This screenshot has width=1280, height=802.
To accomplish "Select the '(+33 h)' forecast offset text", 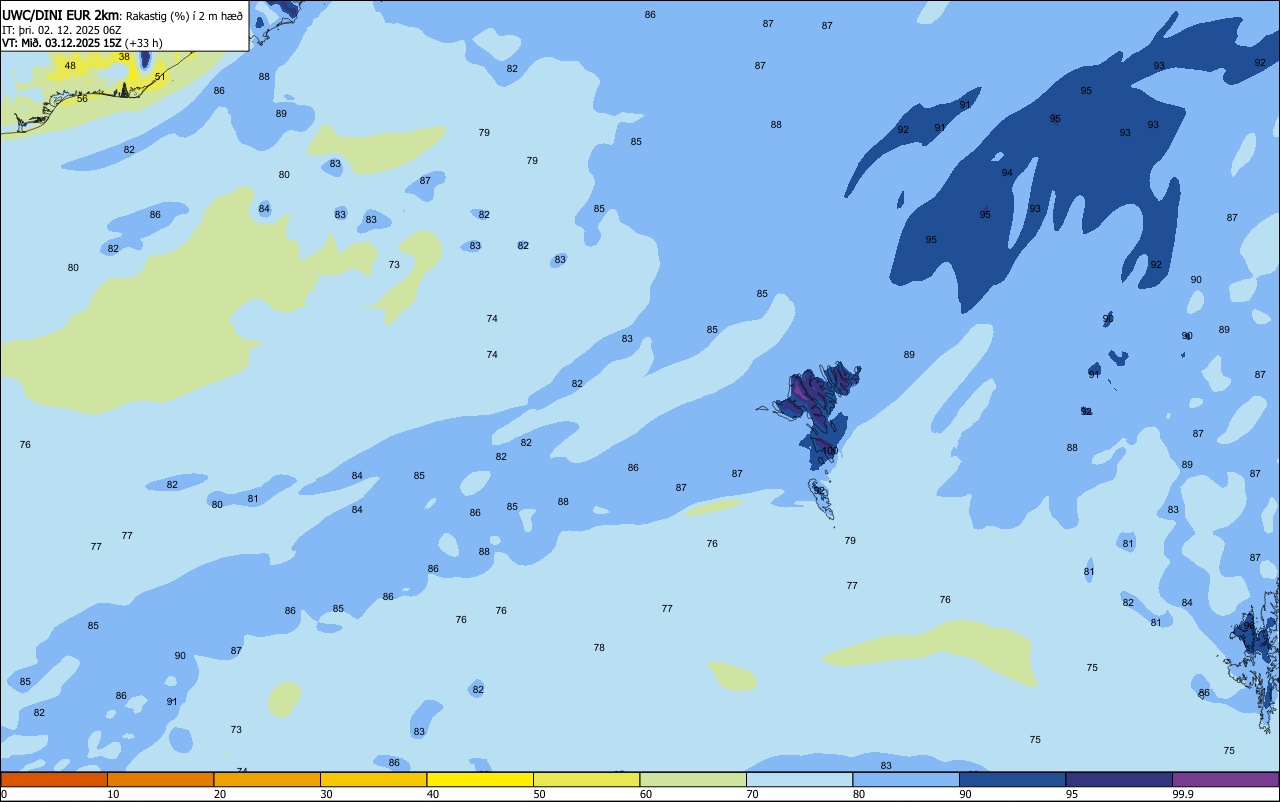I will tap(143, 43).
